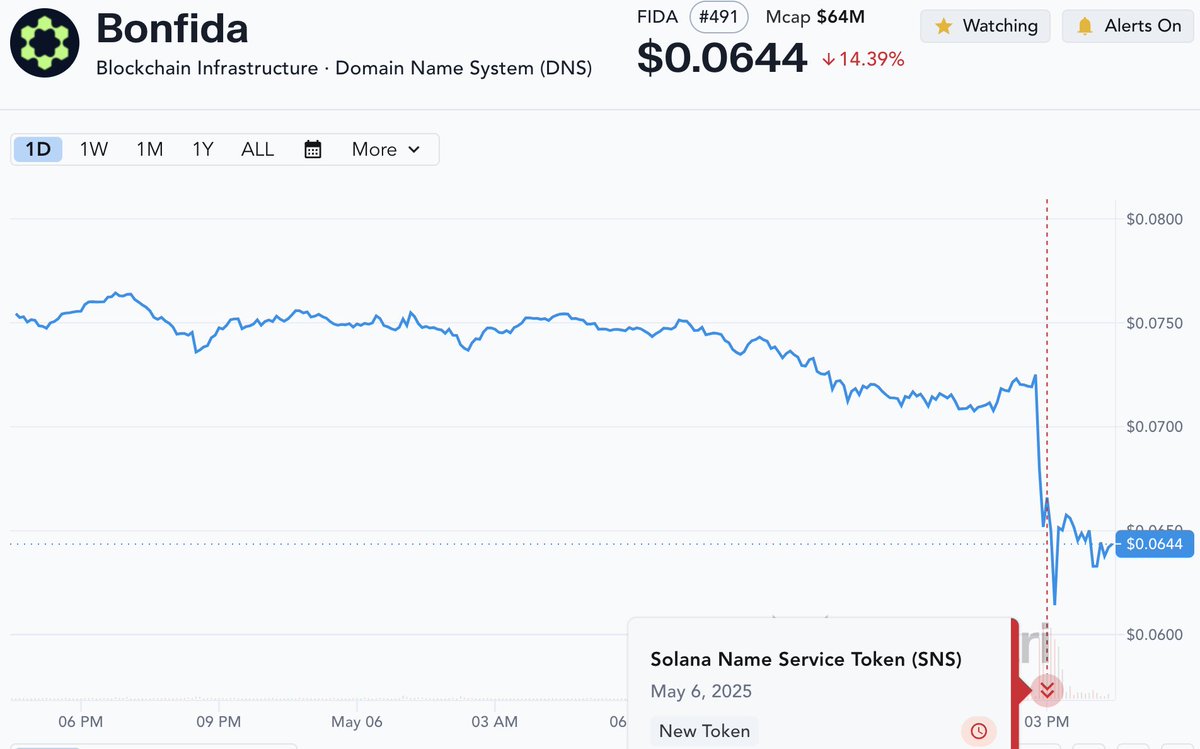Click the 06 PM x-axis label
1200x749 pixels.
point(80,721)
